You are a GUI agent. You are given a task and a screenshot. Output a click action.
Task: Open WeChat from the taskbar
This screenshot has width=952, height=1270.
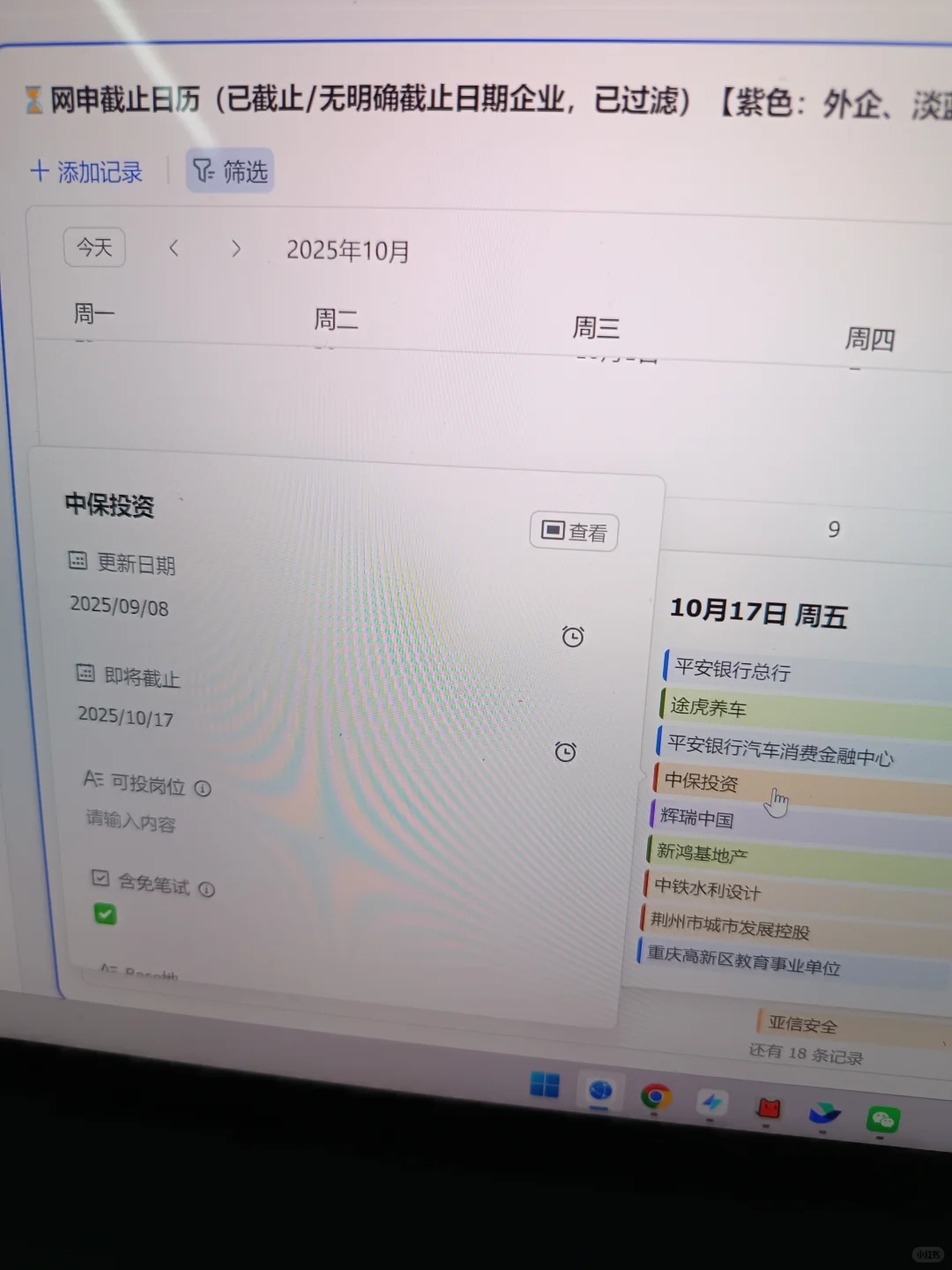[881, 1120]
